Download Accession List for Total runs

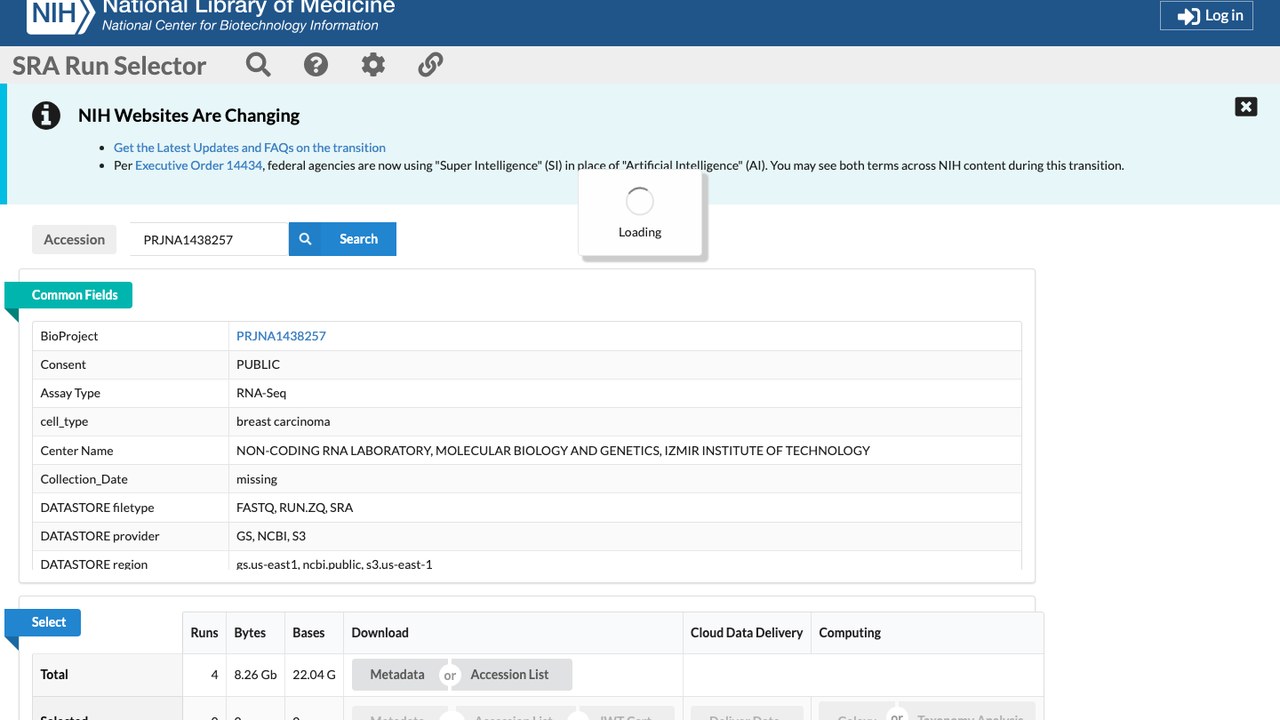[510, 675]
